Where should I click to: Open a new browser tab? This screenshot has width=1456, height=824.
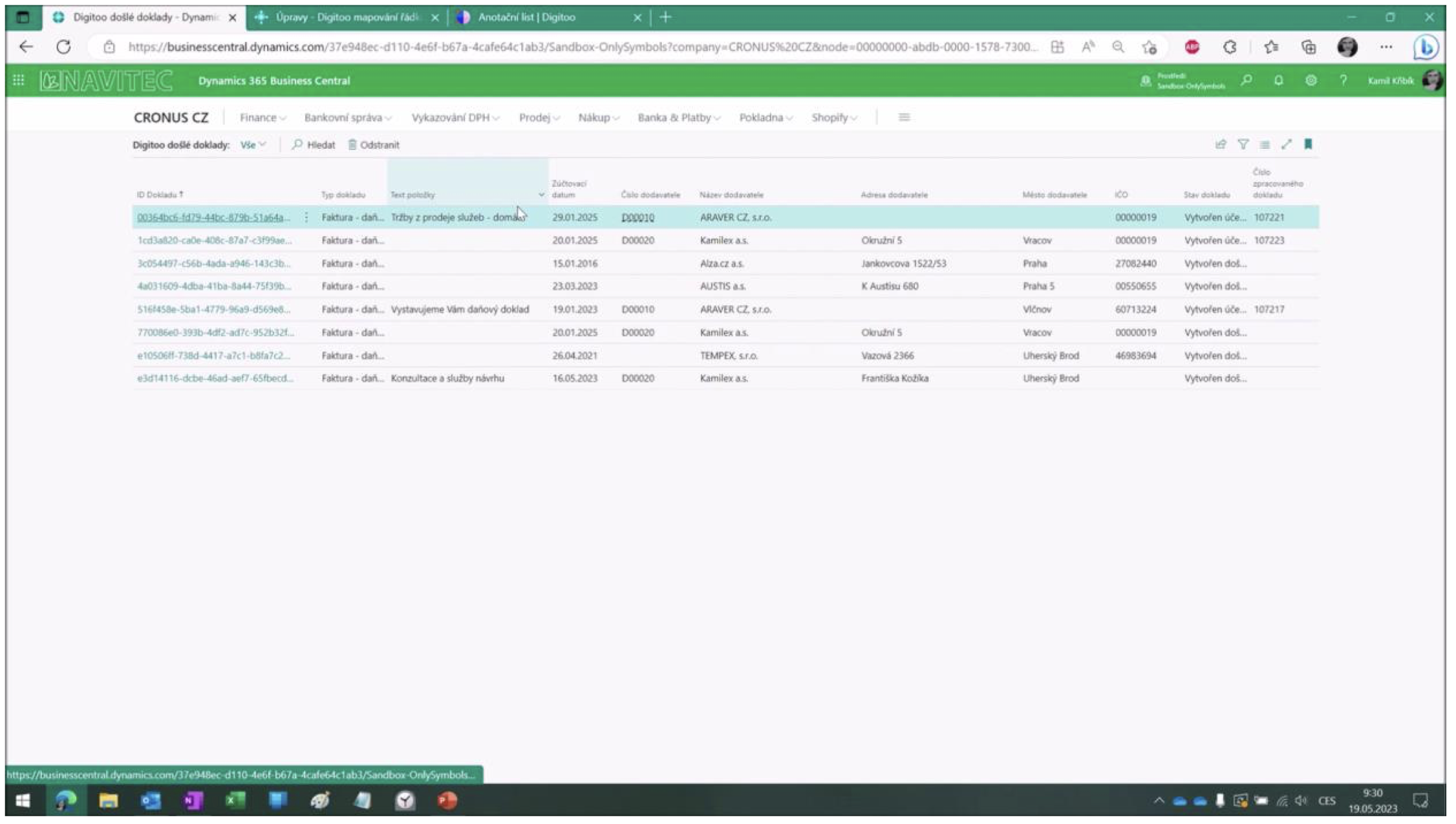click(x=665, y=17)
